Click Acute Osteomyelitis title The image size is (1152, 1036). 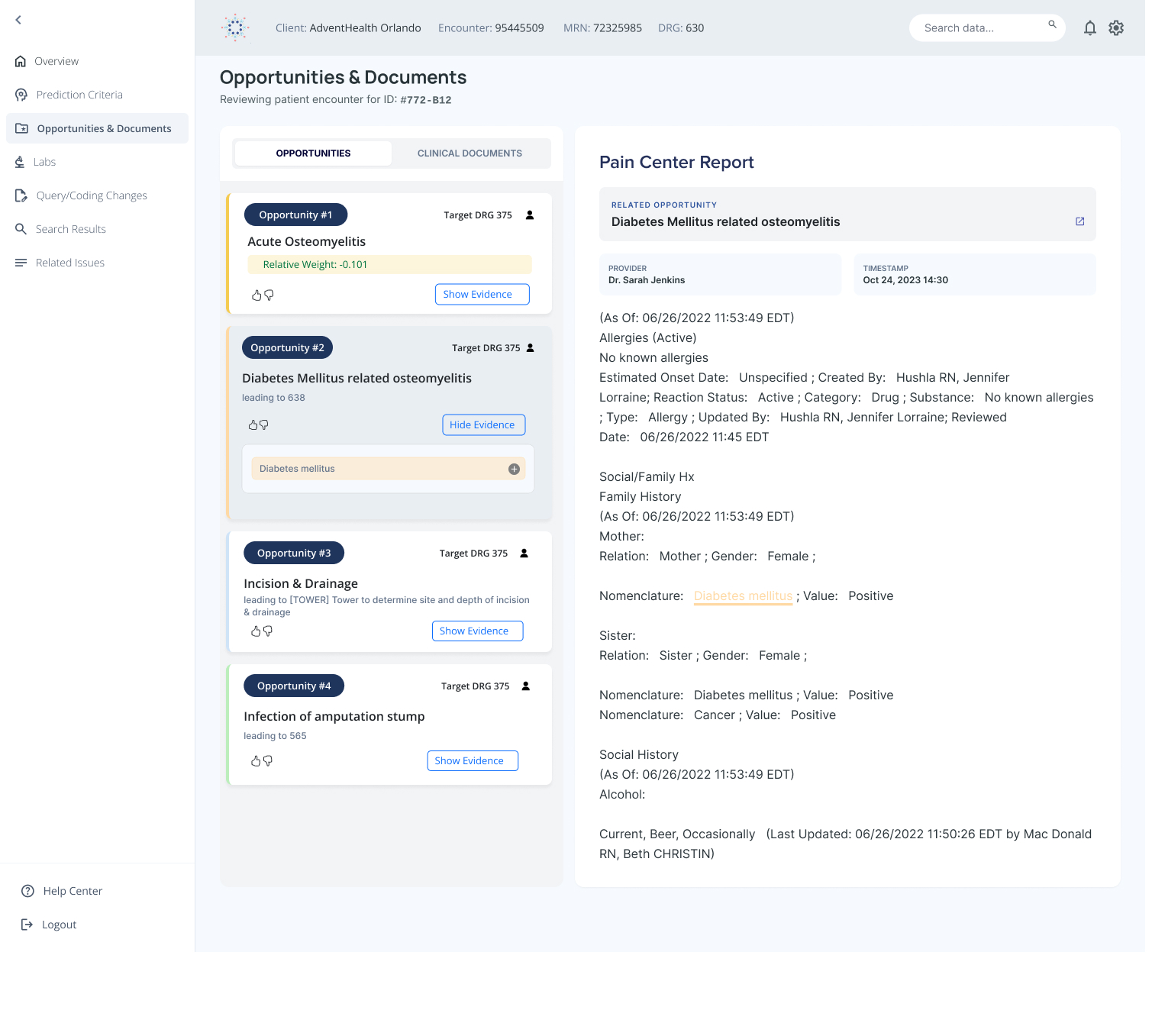pyautogui.click(x=306, y=241)
